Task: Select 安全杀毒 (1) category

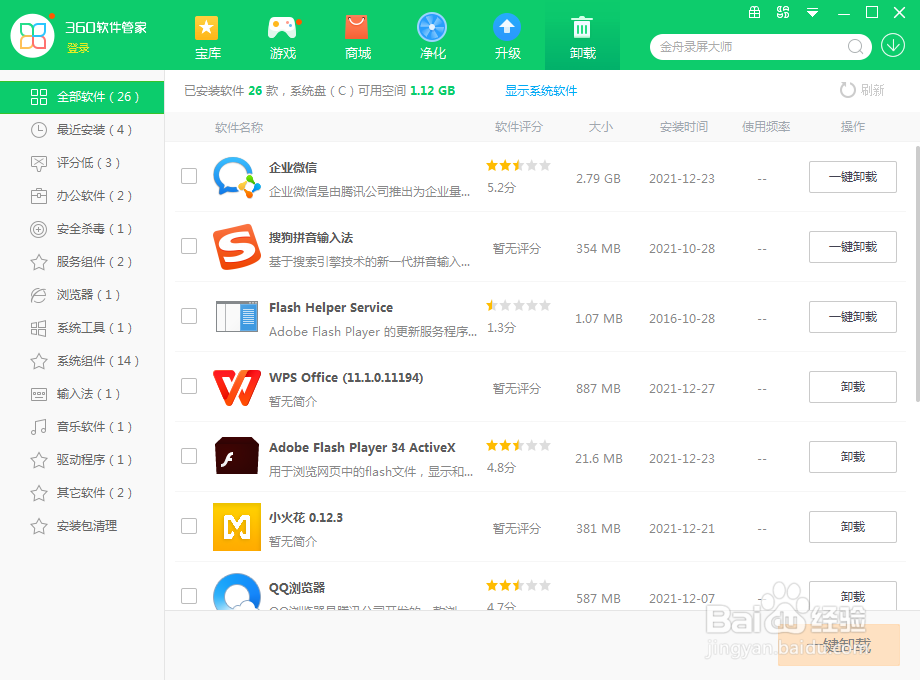Action: (82, 229)
